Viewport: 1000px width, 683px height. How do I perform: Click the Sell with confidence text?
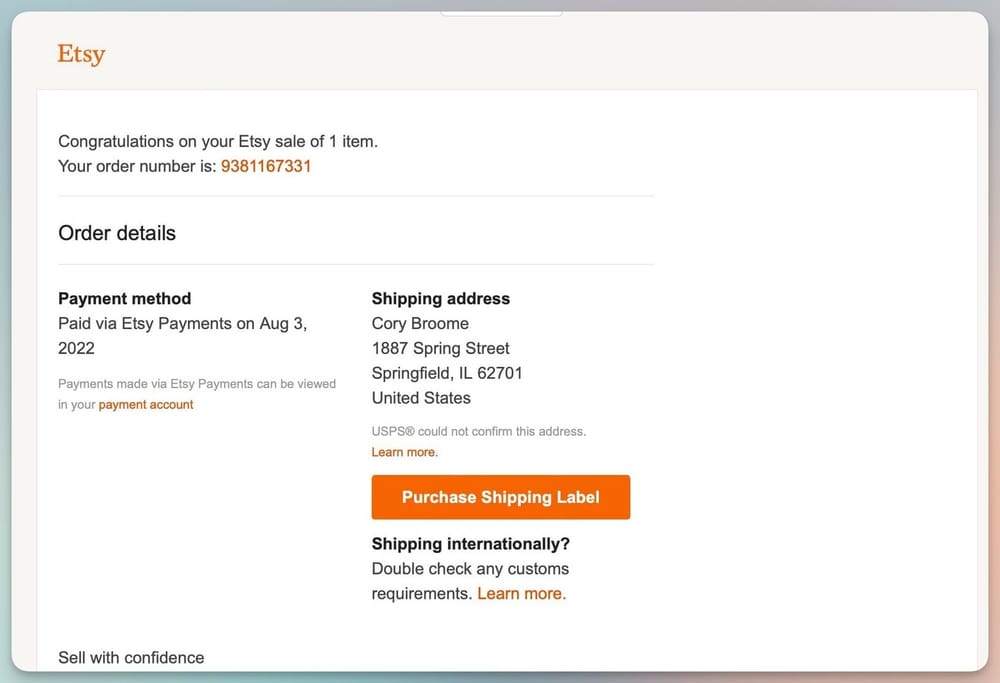tap(131, 657)
